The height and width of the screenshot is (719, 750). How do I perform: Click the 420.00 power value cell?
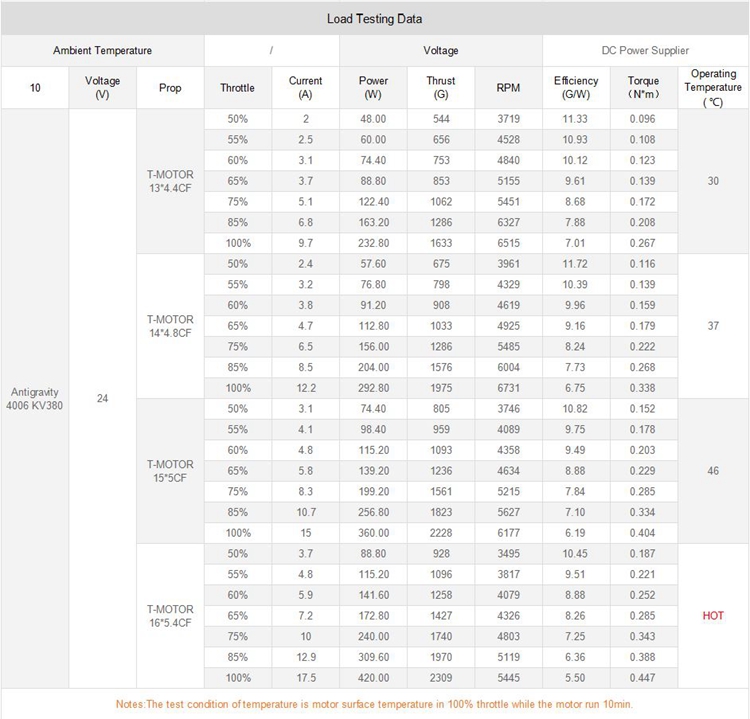[x=373, y=677]
